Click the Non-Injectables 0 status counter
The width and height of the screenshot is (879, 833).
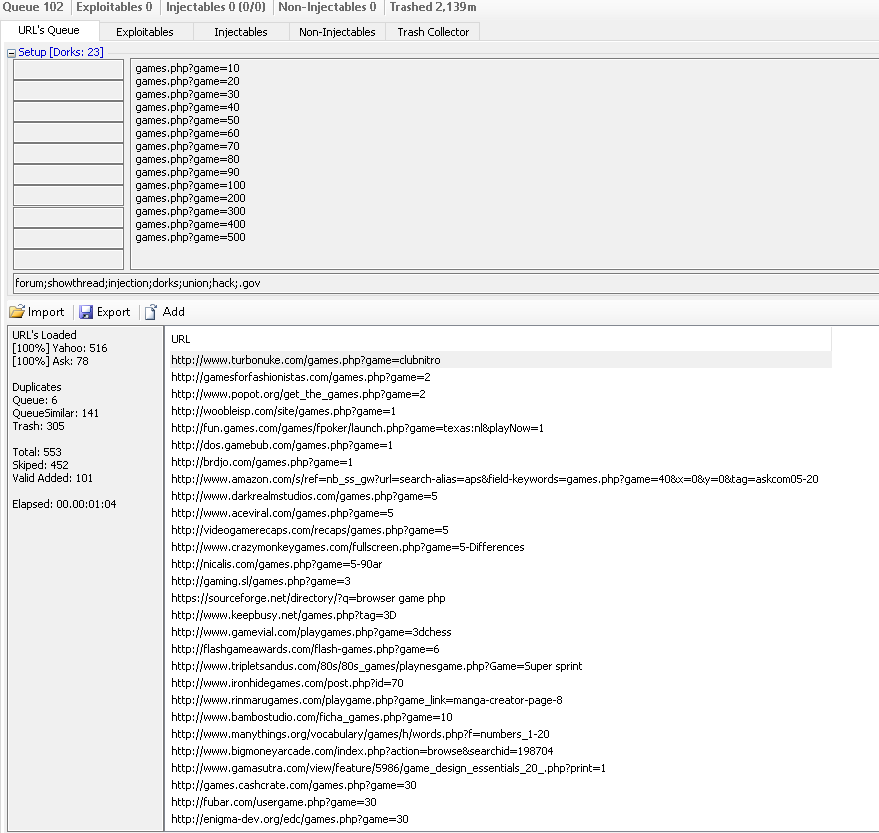327,7
